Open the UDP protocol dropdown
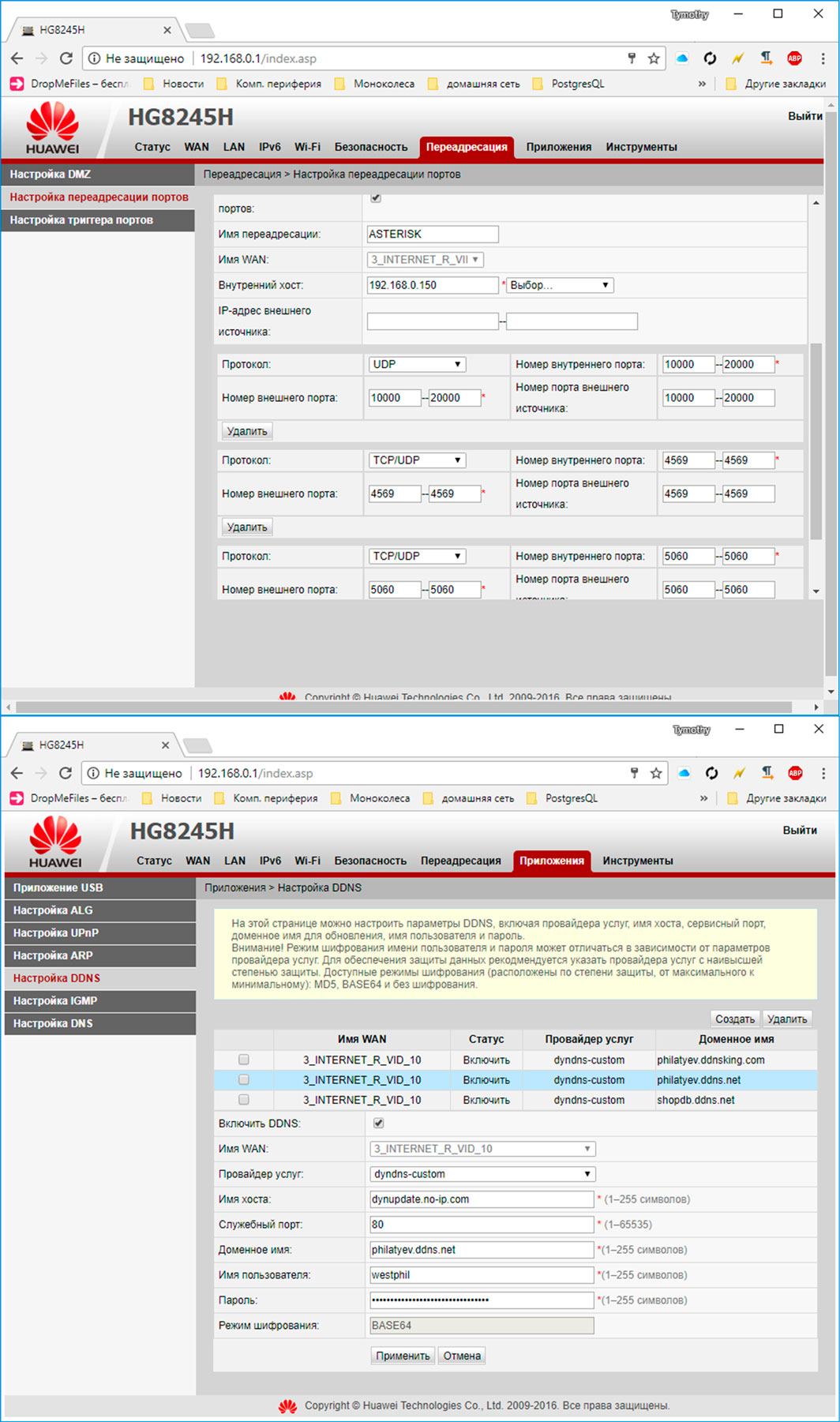This screenshot has width=840, height=1422. pos(417,364)
